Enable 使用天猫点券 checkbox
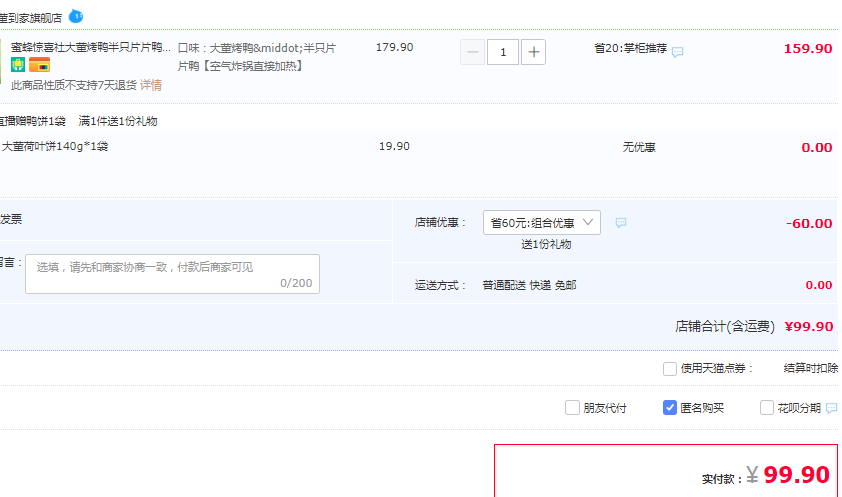Image resolution: width=842 pixels, height=497 pixels. (x=670, y=369)
